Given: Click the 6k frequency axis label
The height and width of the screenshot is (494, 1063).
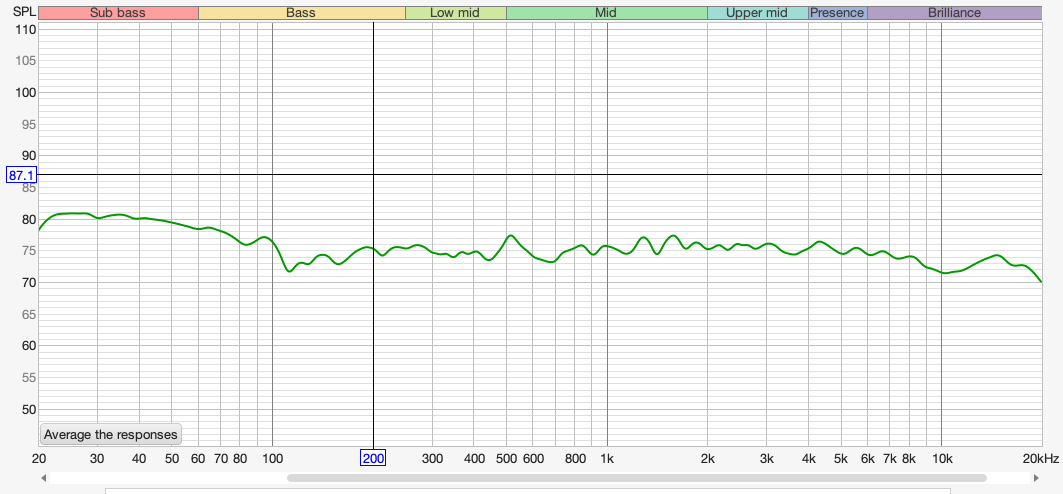Looking at the screenshot, I should [x=867, y=459].
